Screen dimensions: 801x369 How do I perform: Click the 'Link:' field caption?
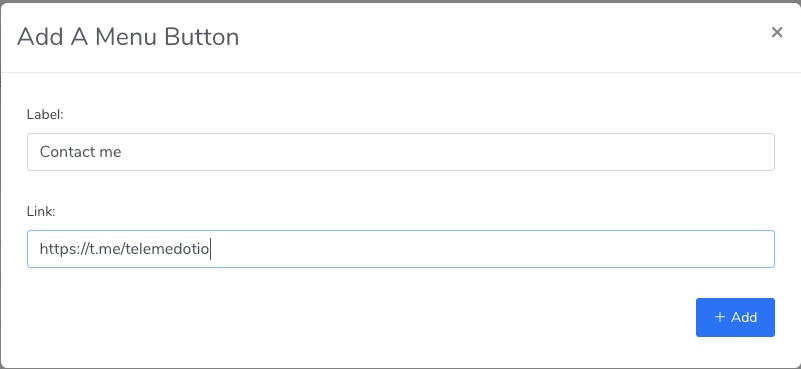coord(41,211)
